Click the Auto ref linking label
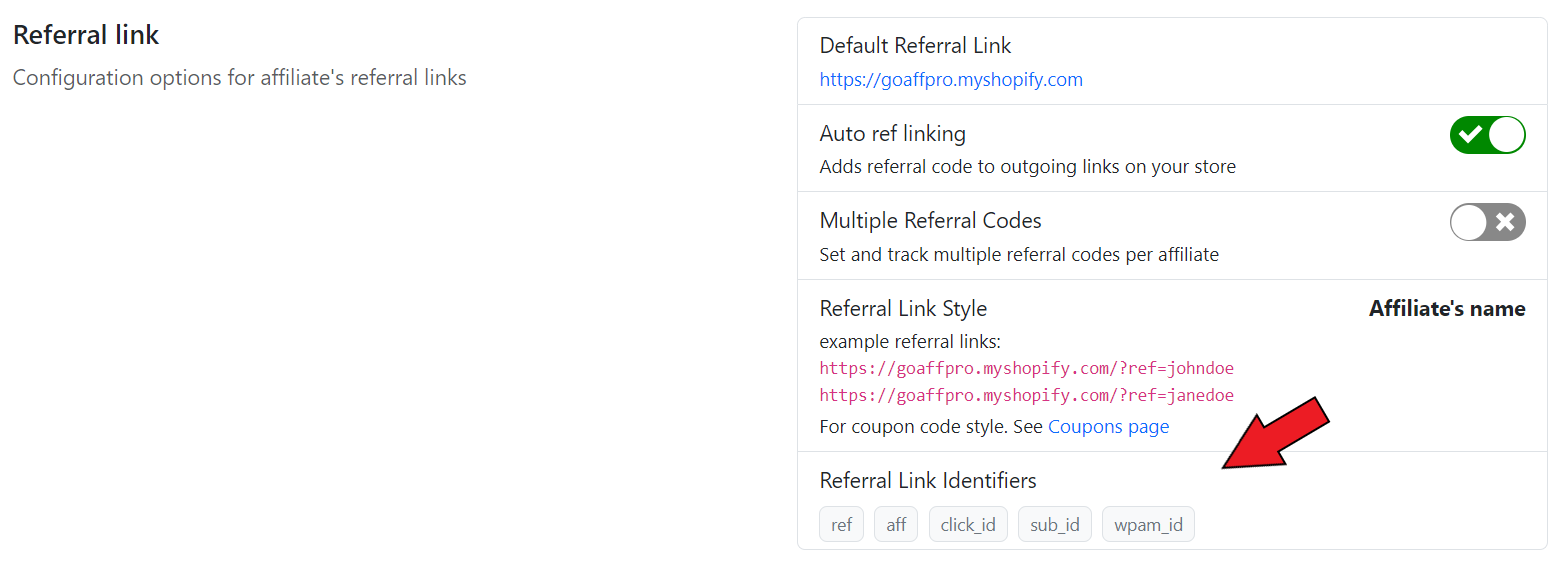The width and height of the screenshot is (1563, 576). tap(892, 134)
